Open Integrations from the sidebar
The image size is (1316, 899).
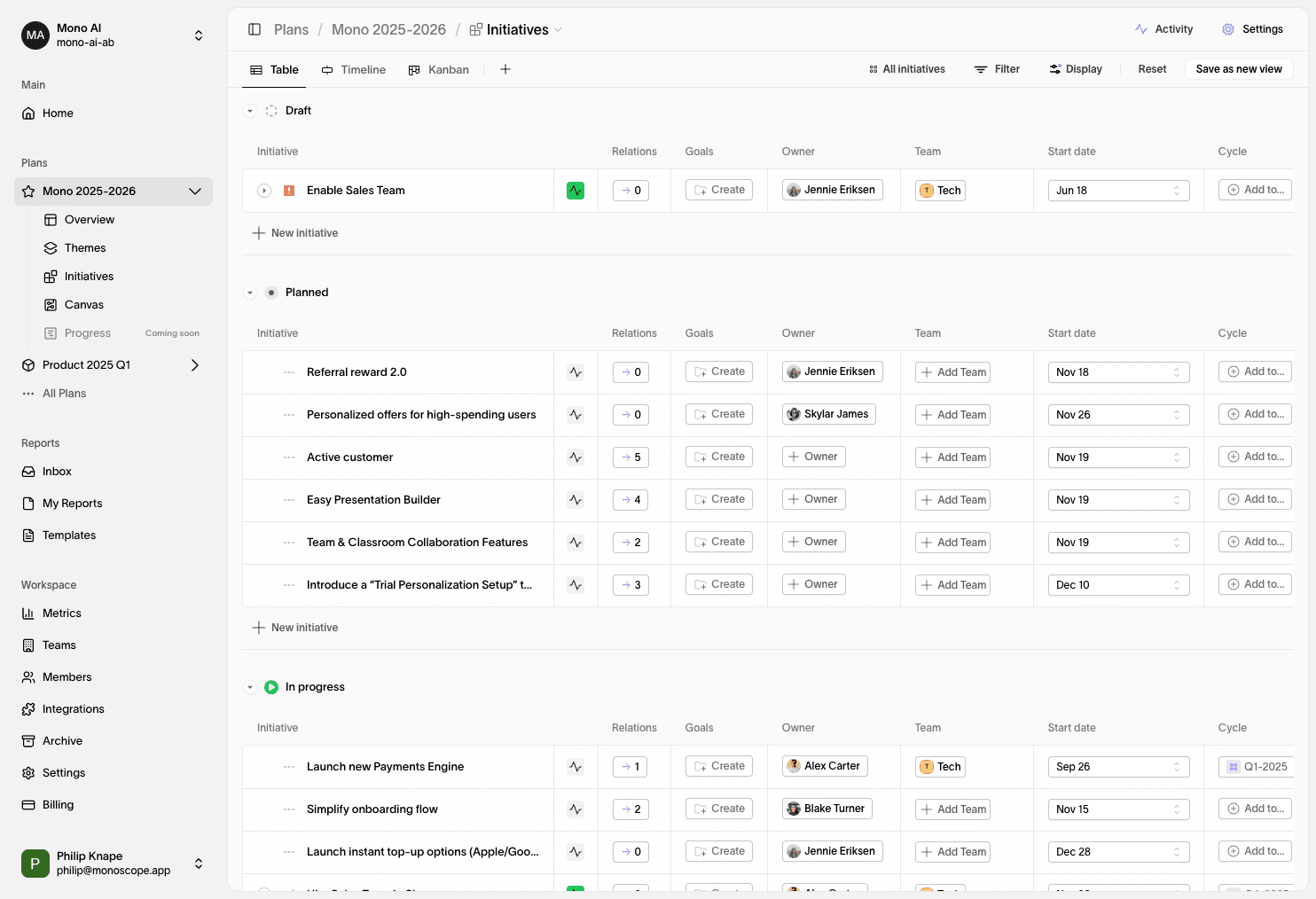tap(73, 709)
